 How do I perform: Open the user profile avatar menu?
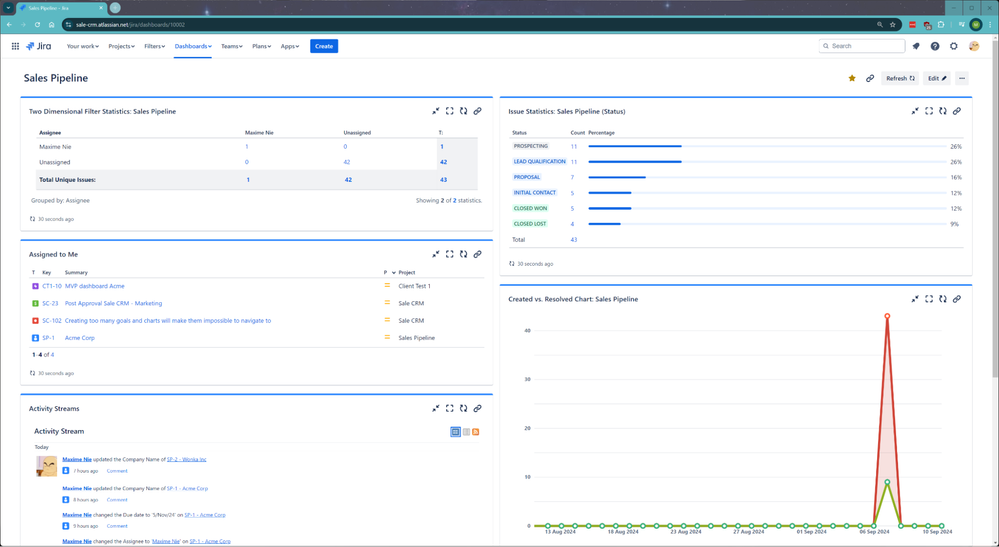click(974, 46)
